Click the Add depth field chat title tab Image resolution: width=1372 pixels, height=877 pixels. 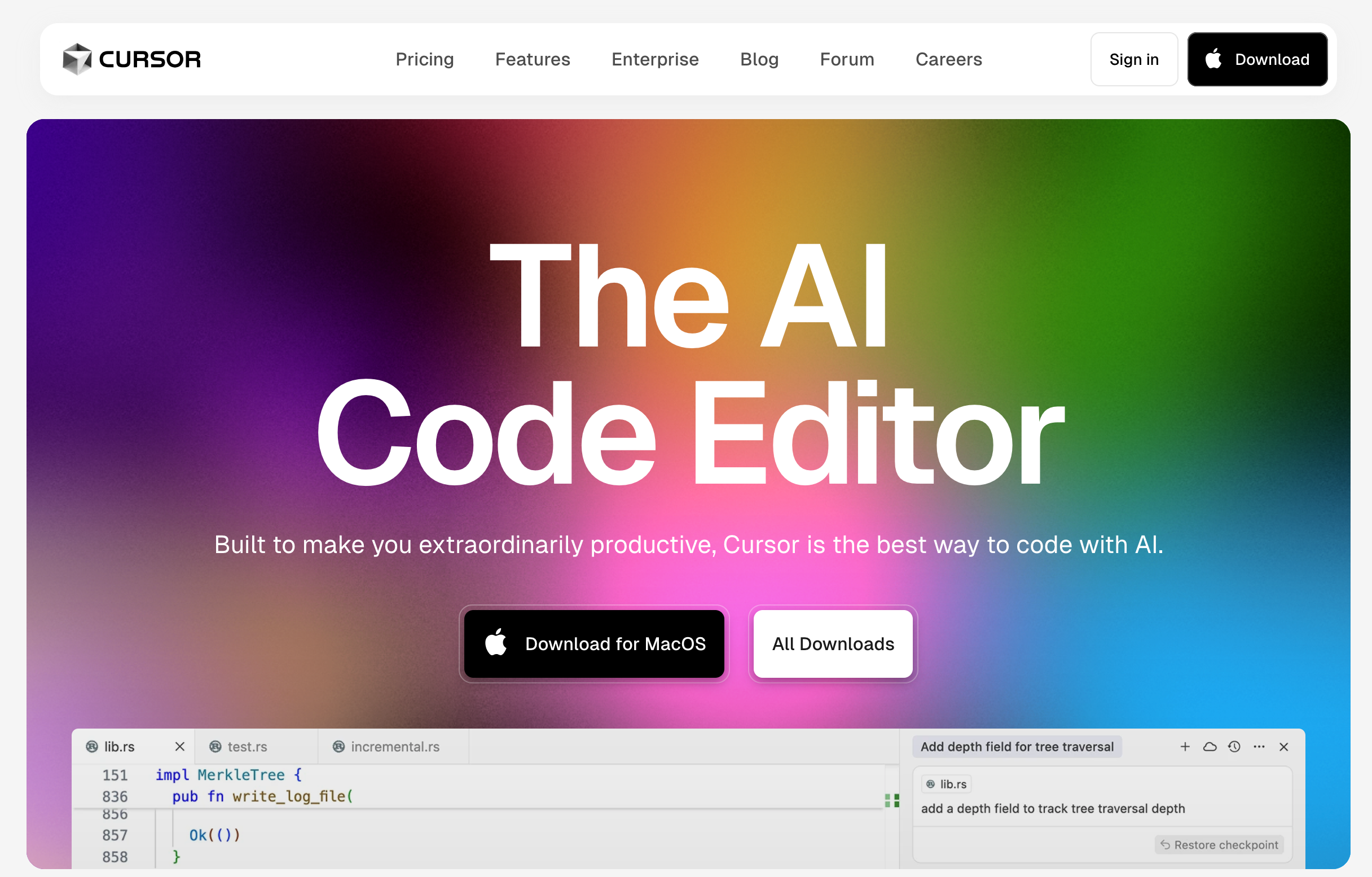pyautogui.click(x=1017, y=747)
